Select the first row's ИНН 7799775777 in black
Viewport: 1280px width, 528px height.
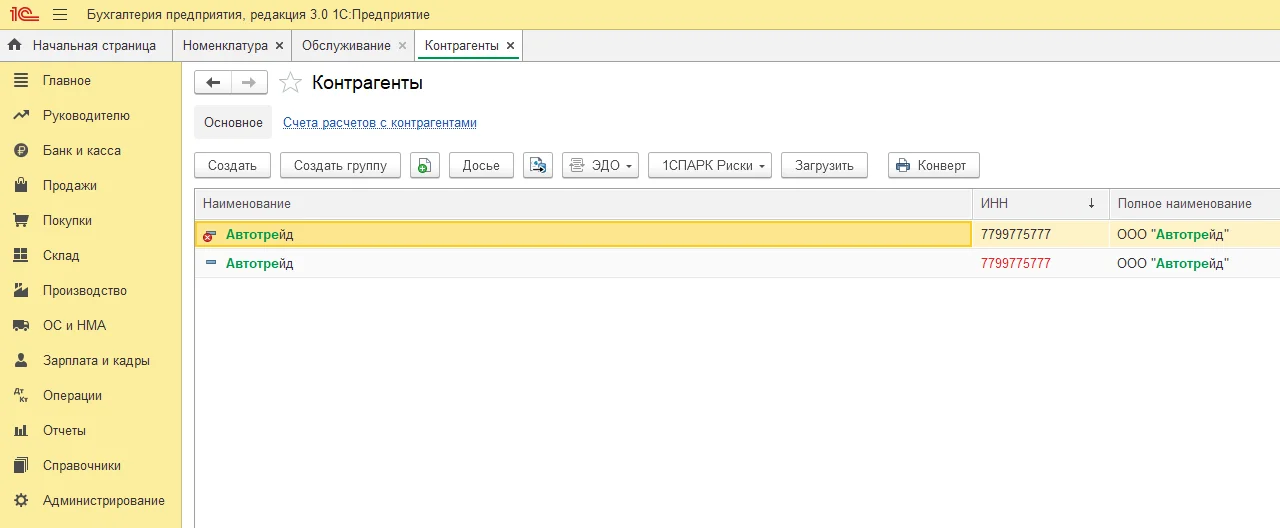pos(1016,235)
